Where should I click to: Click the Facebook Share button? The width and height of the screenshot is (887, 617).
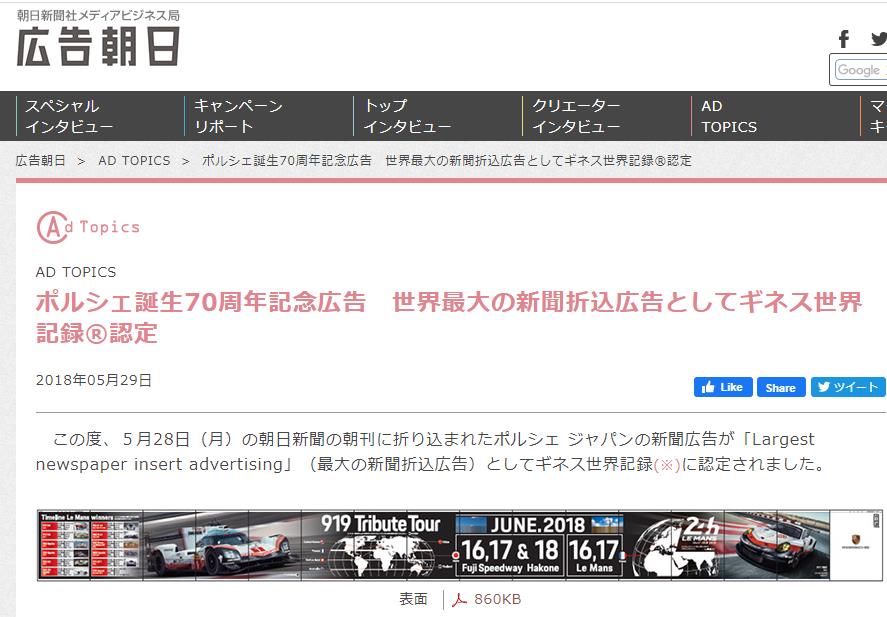(x=781, y=387)
